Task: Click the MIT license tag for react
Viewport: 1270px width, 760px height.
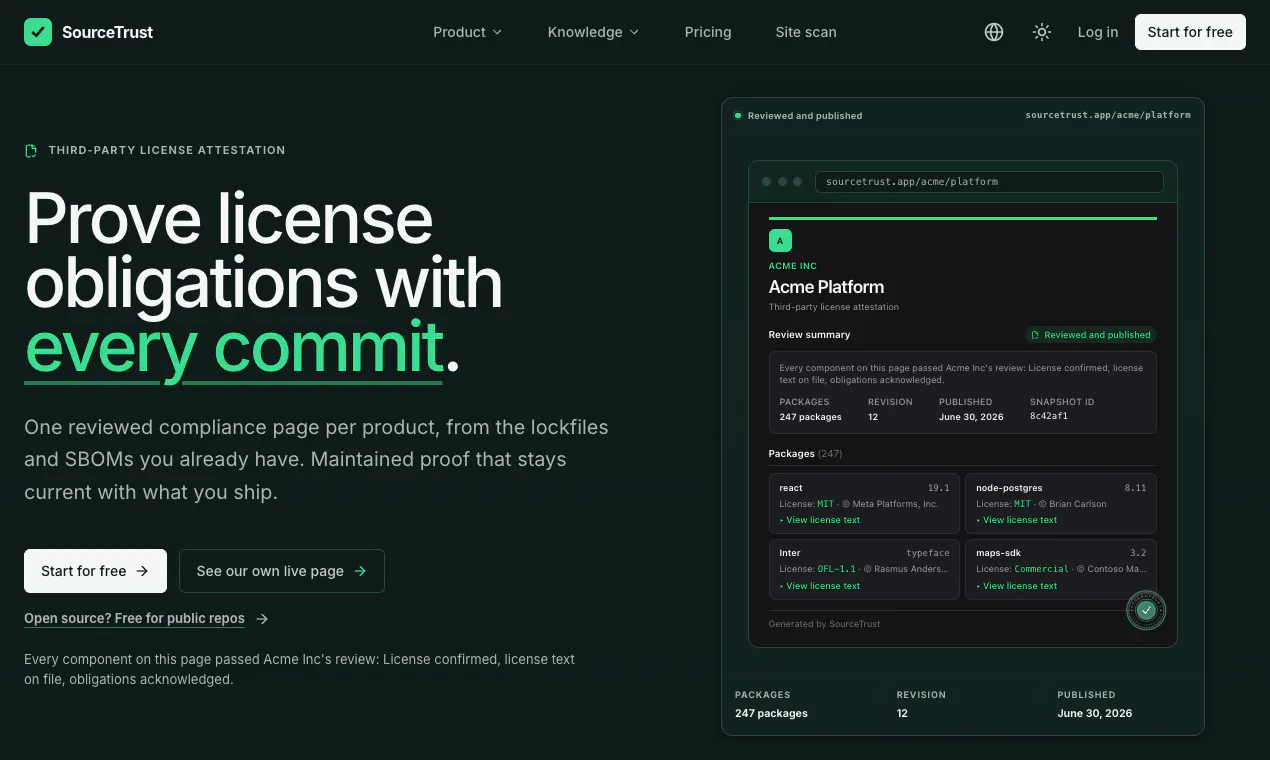Action: click(825, 504)
